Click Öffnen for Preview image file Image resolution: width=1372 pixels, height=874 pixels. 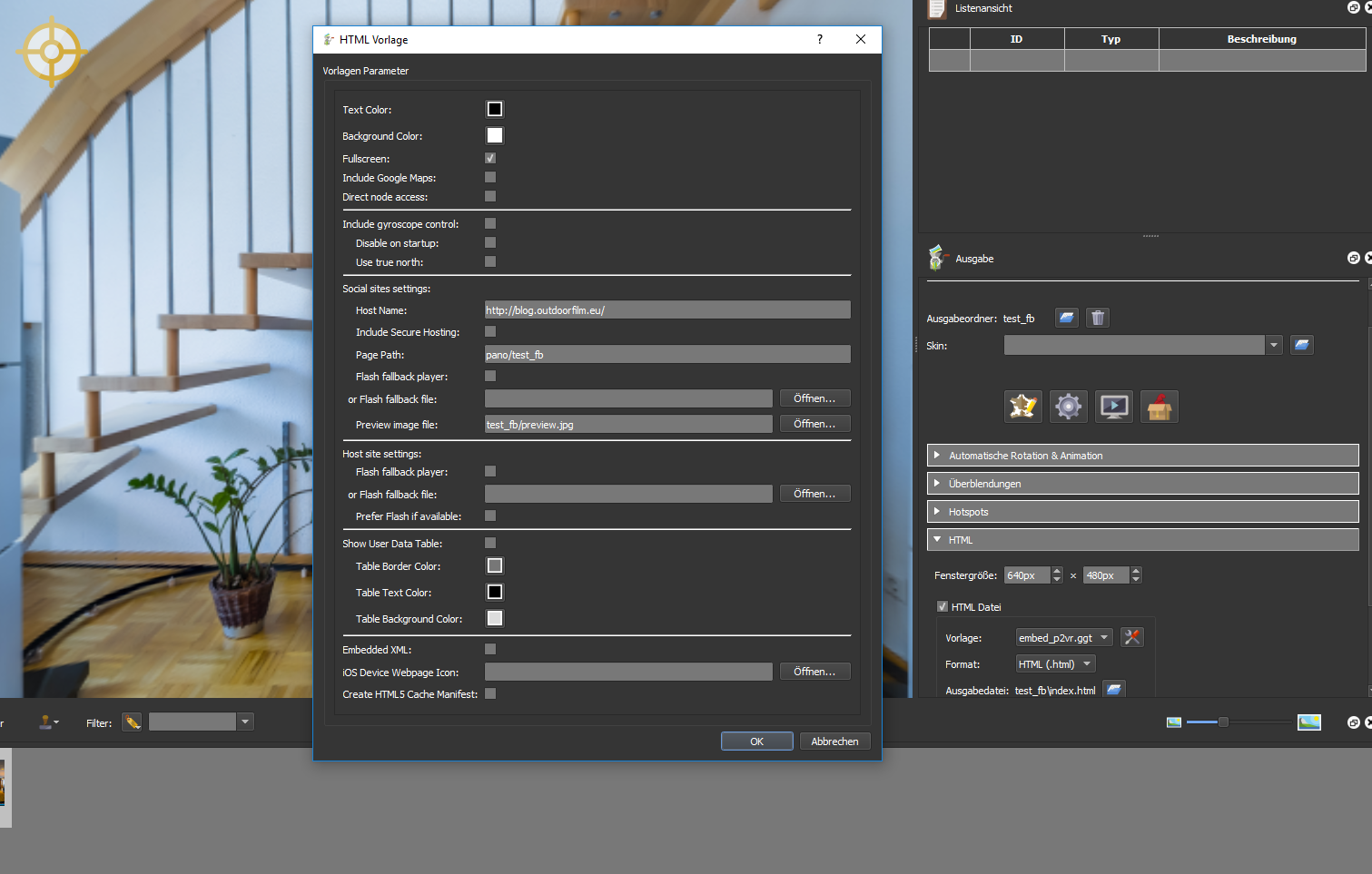[x=815, y=424]
